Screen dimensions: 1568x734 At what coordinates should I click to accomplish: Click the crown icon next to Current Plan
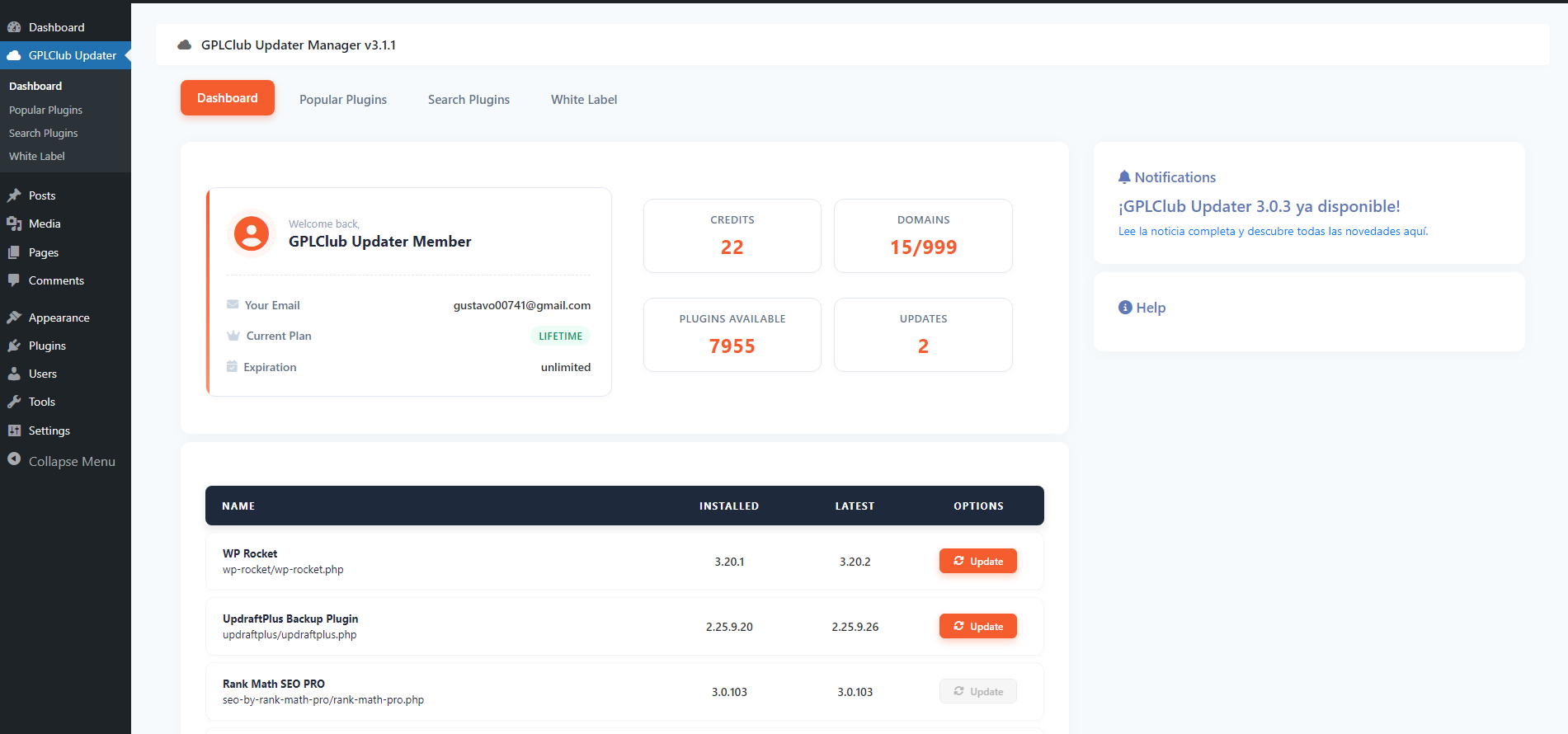pyautogui.click(x=233, y=336)
